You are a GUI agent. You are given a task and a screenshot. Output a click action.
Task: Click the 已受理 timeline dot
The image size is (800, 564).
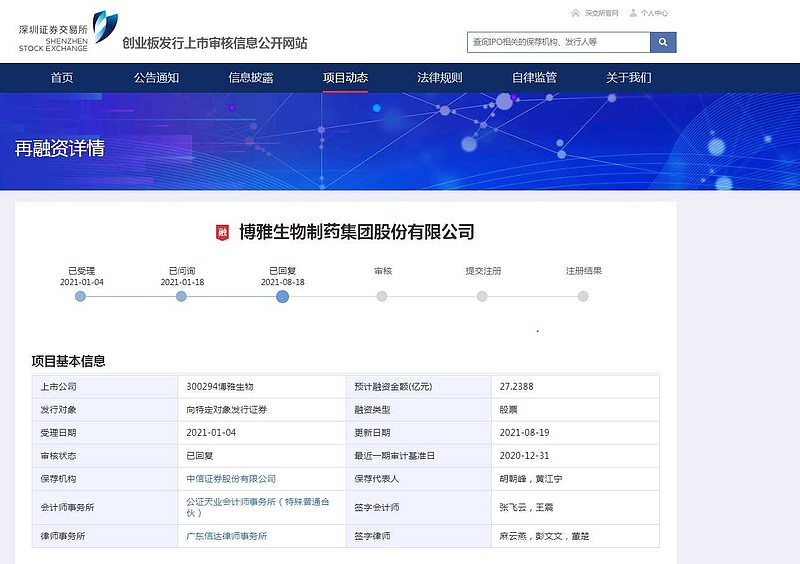80,297
